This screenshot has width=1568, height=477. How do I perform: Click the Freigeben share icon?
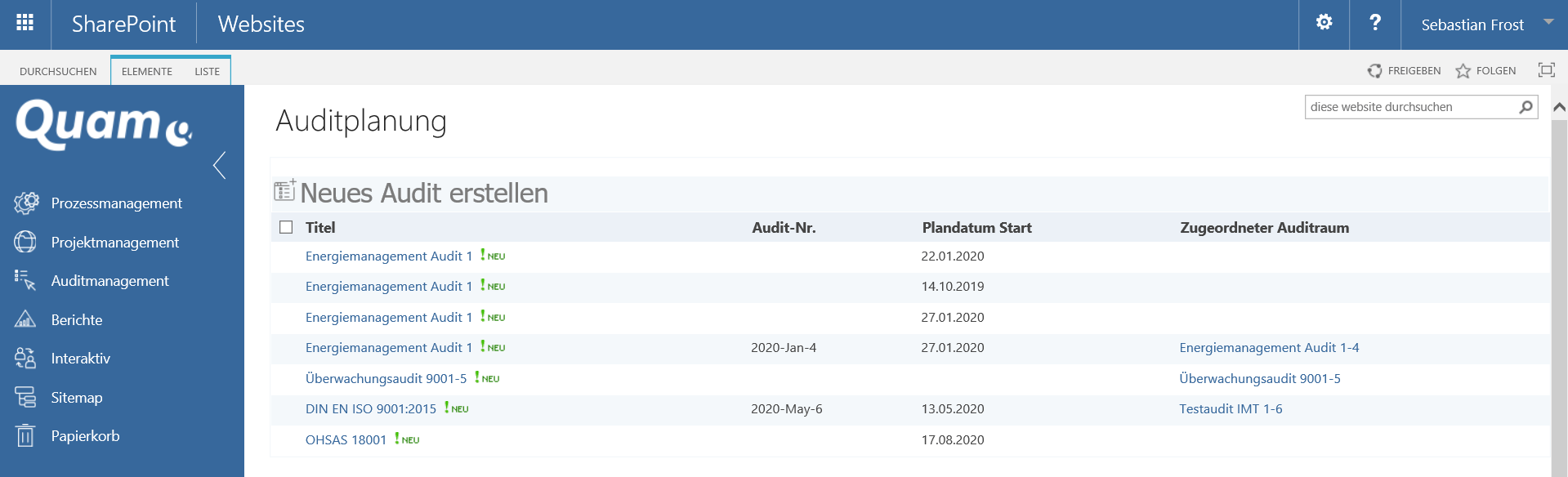[x=1375, y=71]
